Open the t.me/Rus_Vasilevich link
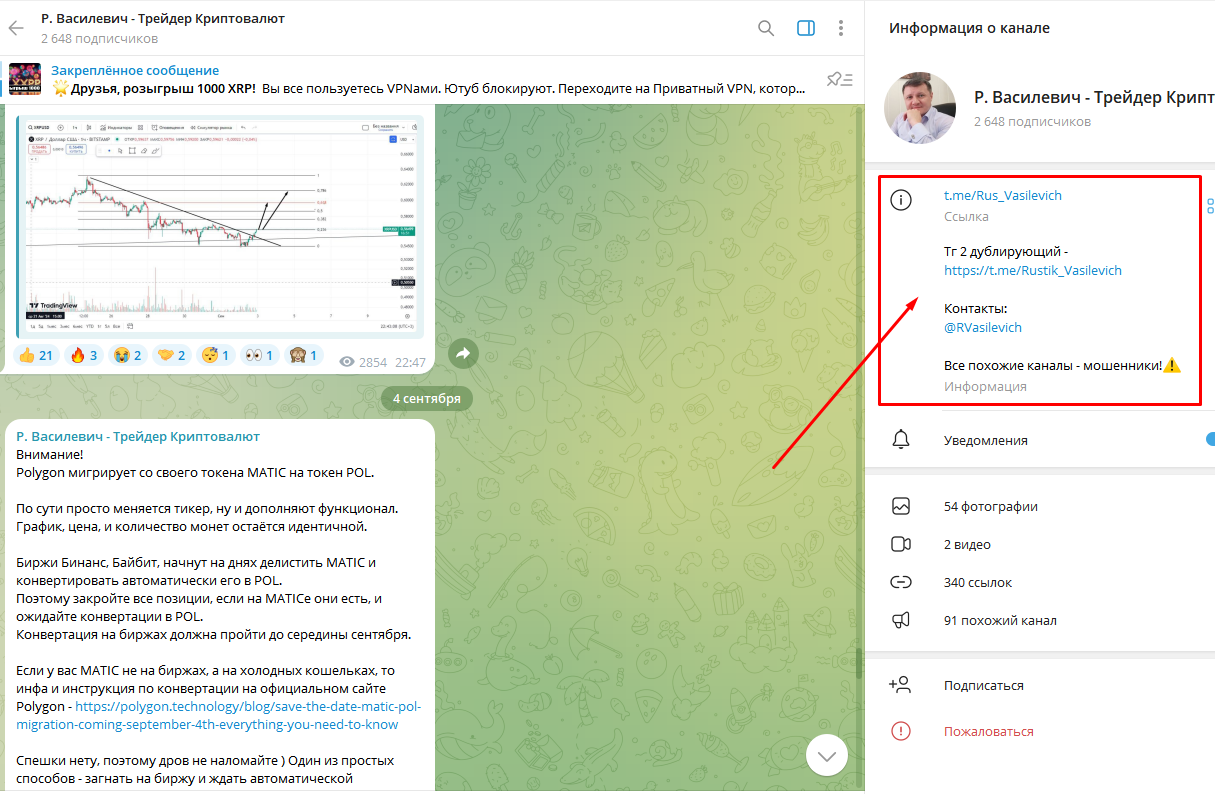 (1003, 195)
